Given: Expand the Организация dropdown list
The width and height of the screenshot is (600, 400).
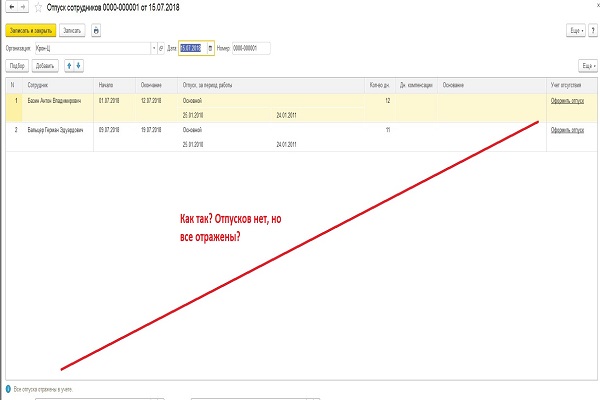Looking at the screenshot, I should [x=154, y=48].
